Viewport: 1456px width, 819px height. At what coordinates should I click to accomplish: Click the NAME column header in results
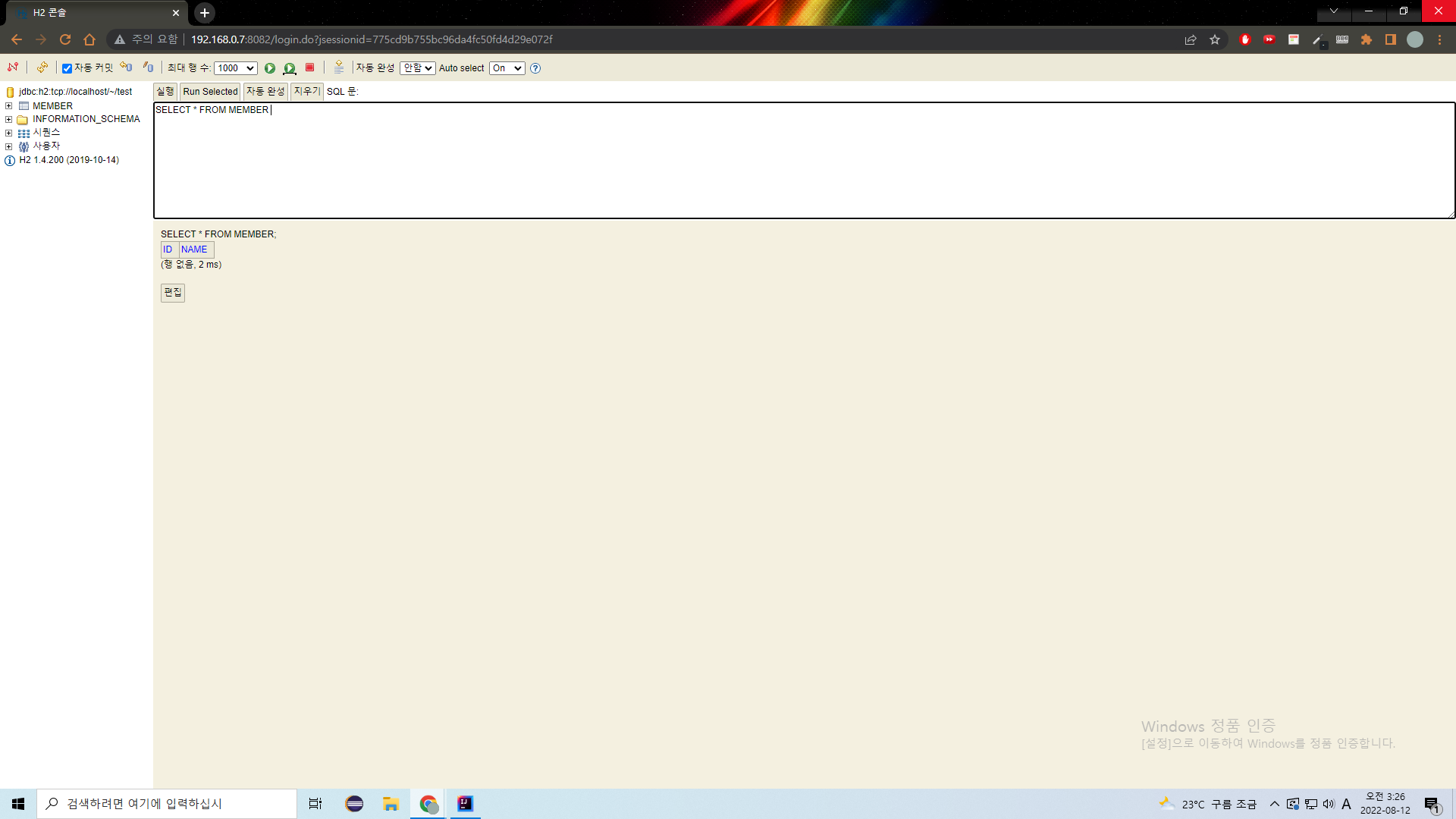[x=194, y=249]
